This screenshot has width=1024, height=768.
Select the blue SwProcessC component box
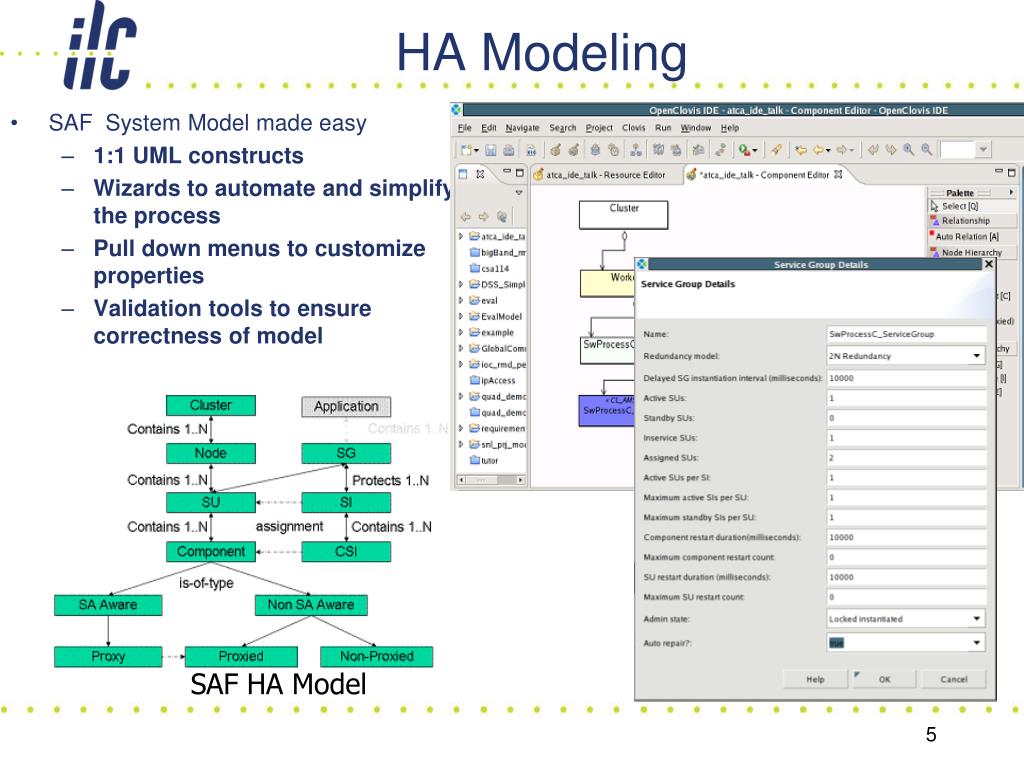pos(607,411)
